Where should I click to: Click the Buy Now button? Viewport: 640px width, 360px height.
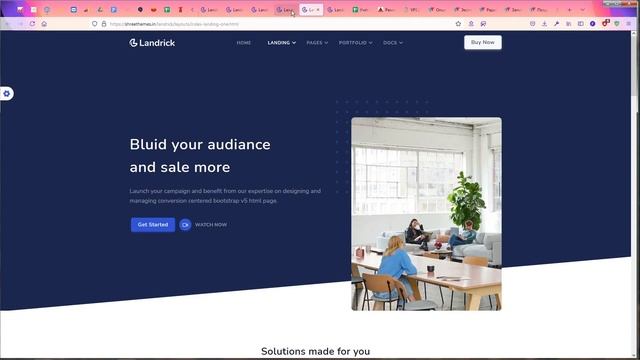click(x=482, y=42)
